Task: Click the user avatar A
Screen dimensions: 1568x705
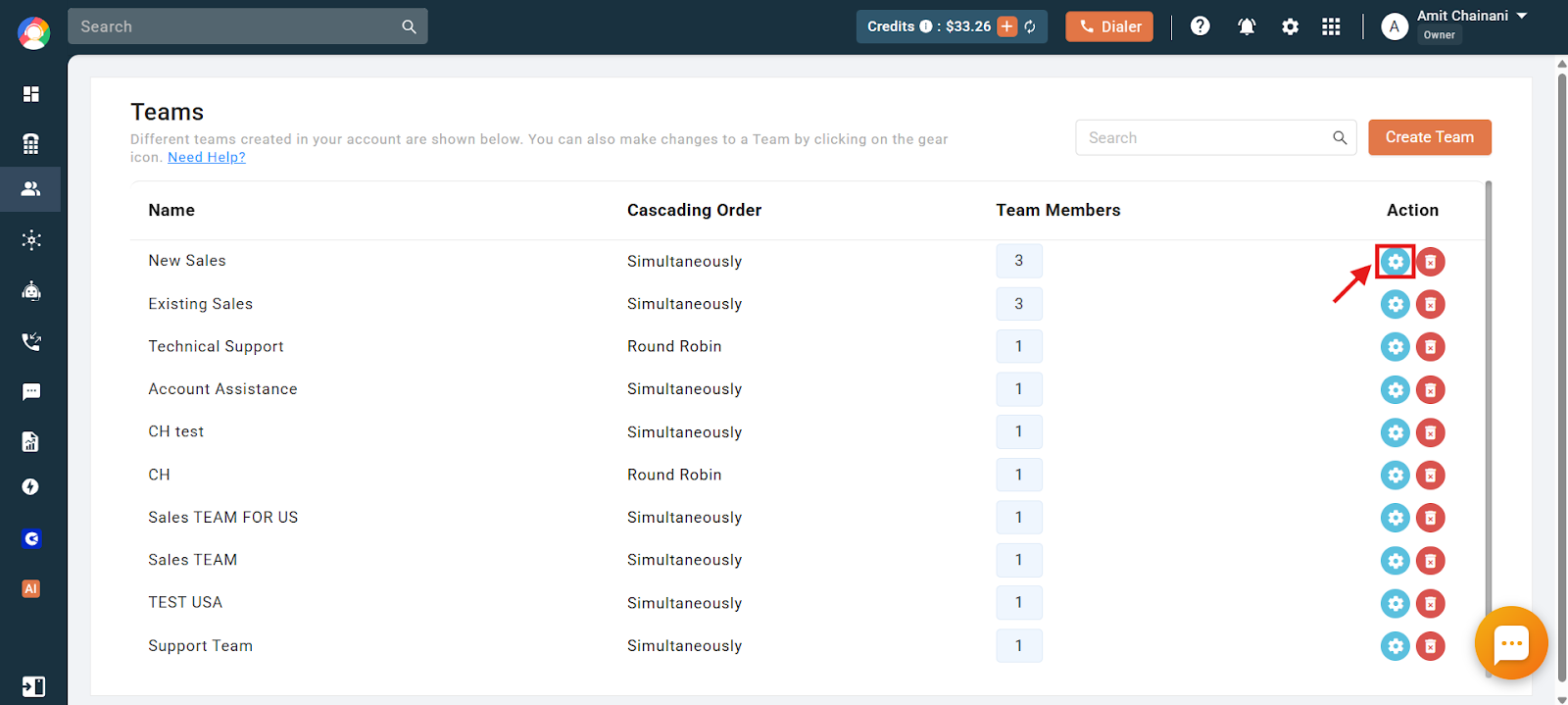Action: coord(1395,26)
